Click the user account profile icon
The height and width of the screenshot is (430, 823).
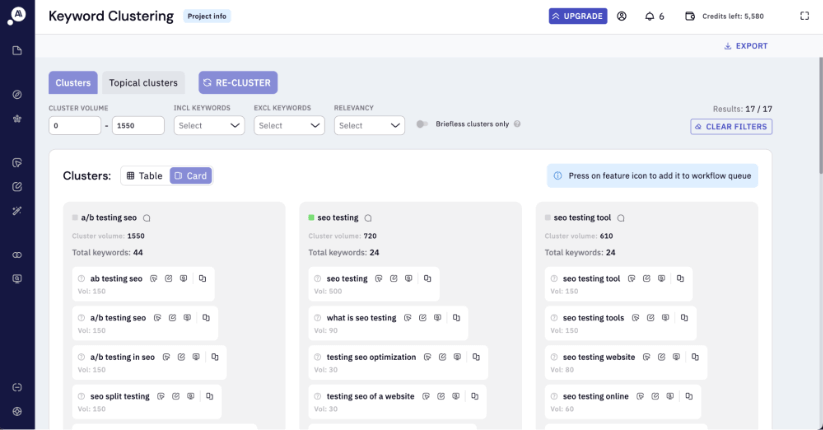(x=622, y=16)
